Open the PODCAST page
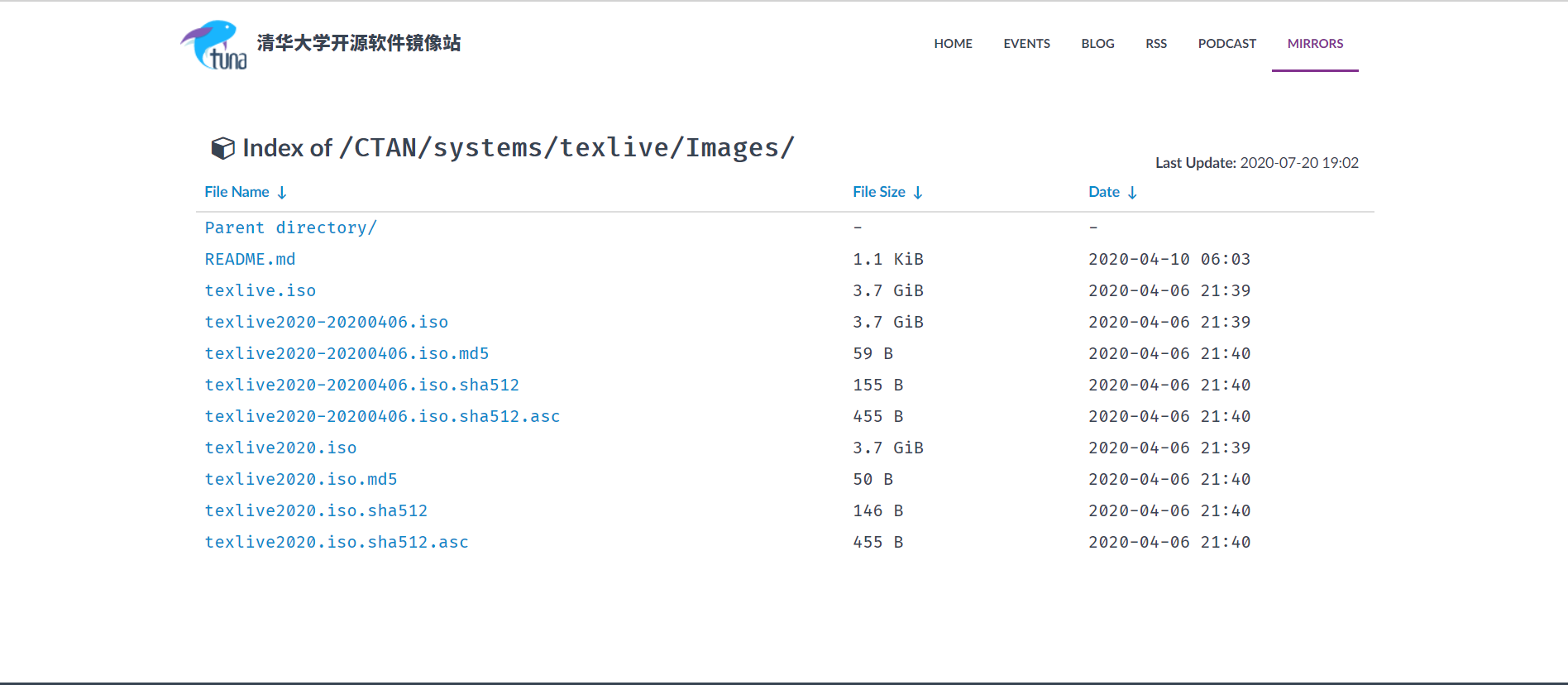Screen dimensions: 1568x685 pyautogui.click(x=1226, y=44)
